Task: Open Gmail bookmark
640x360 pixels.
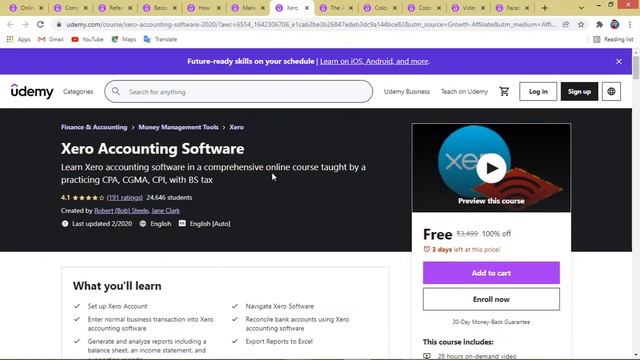Action: point(51,39)
